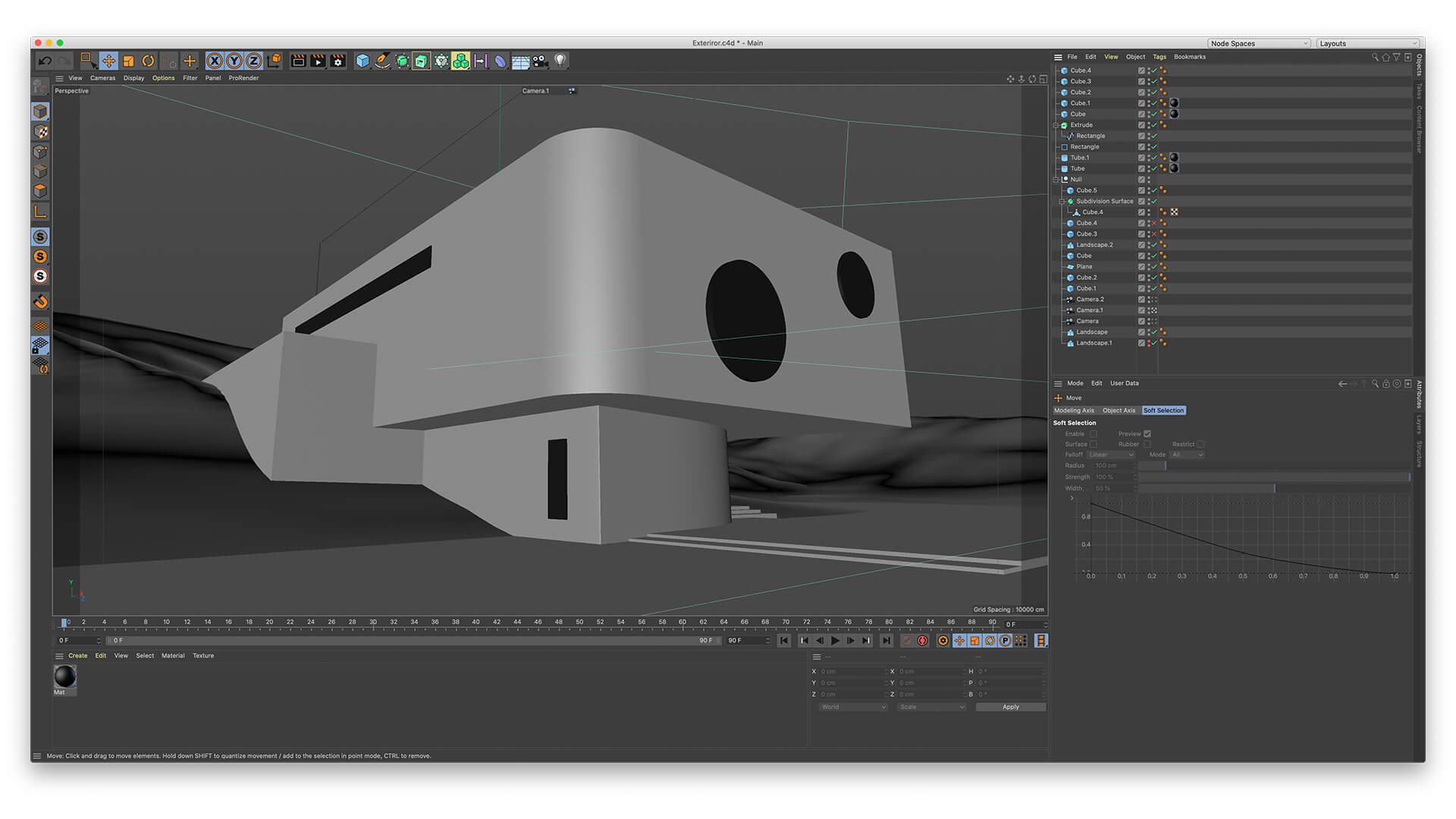
Task: Click the Live Selection arrow tool
Action: [88, 61]
